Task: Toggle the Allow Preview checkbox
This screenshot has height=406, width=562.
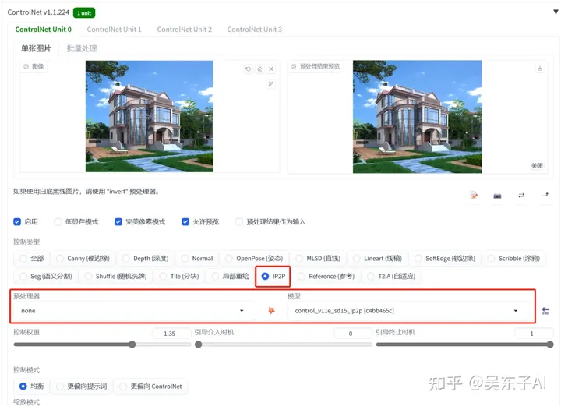Action: [x=185, y=221]
